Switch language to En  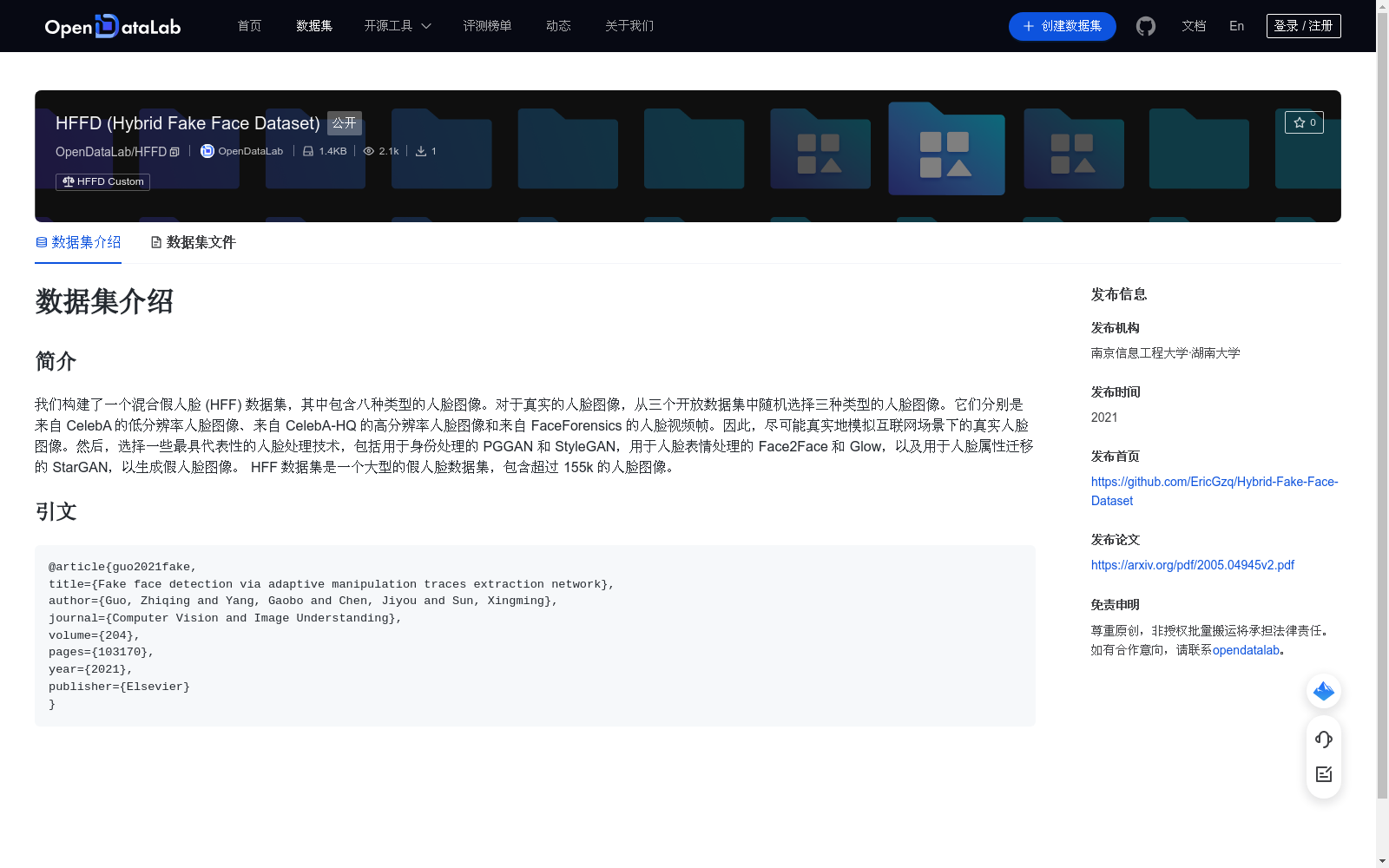point(1237,26)
